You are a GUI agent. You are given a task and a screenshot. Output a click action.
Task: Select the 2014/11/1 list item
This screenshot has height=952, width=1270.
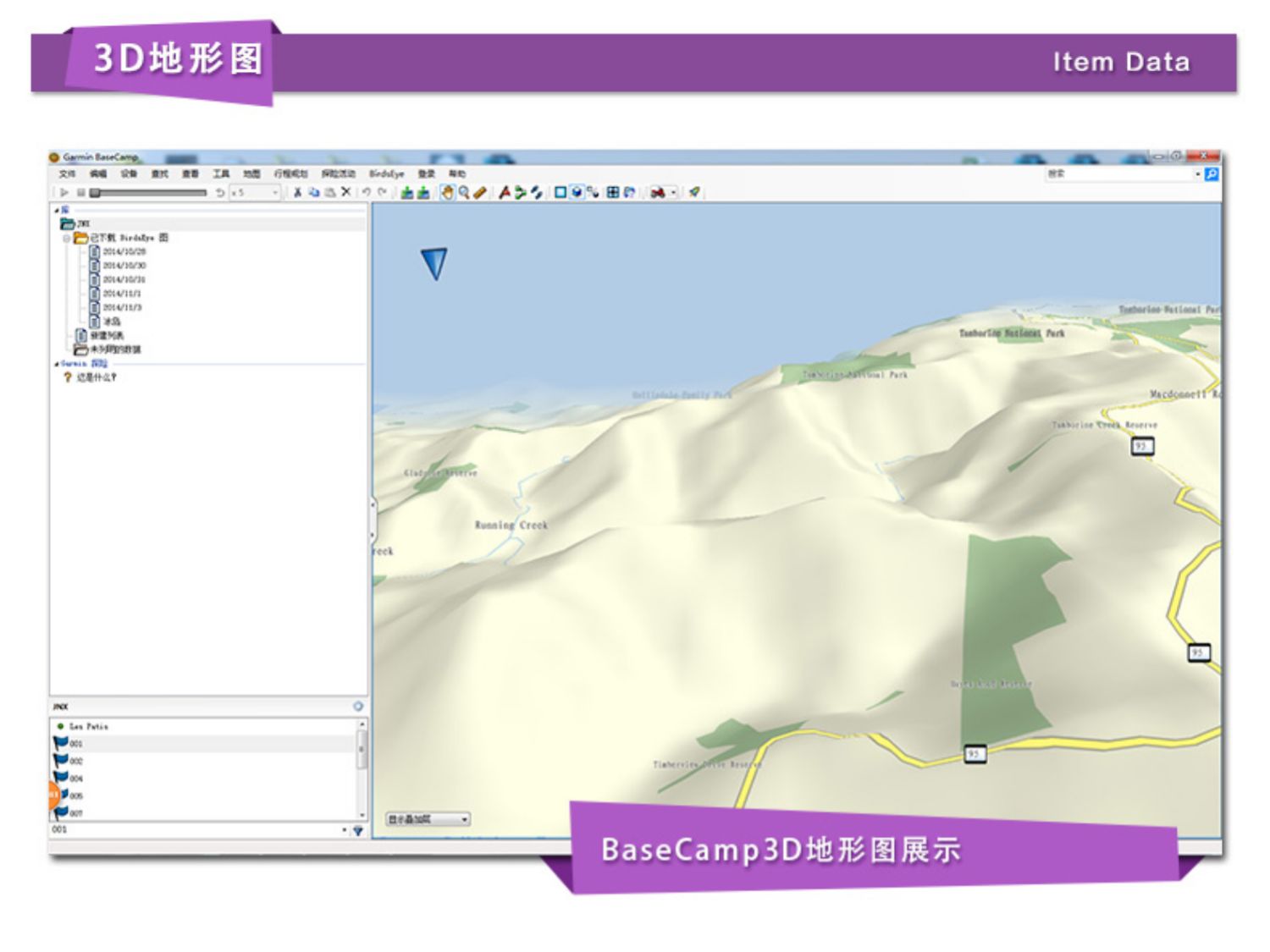tap(115, 294)
